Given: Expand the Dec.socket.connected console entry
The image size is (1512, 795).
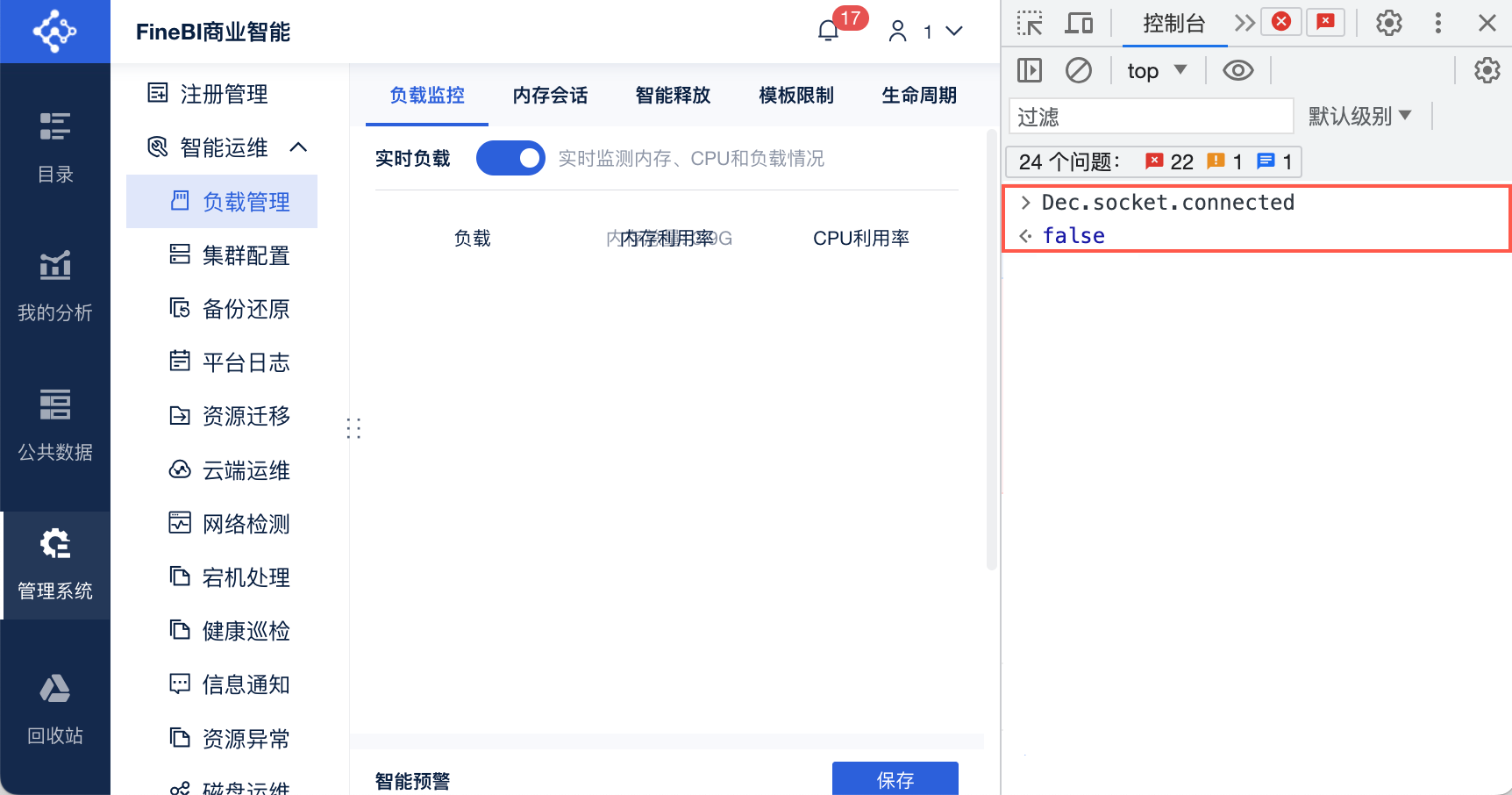Looking at the screenshot, I should pos(1025,202).
